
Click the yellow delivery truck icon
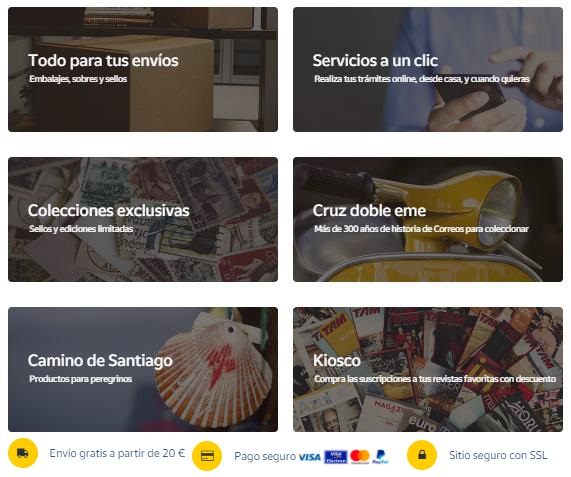[23, 453]
